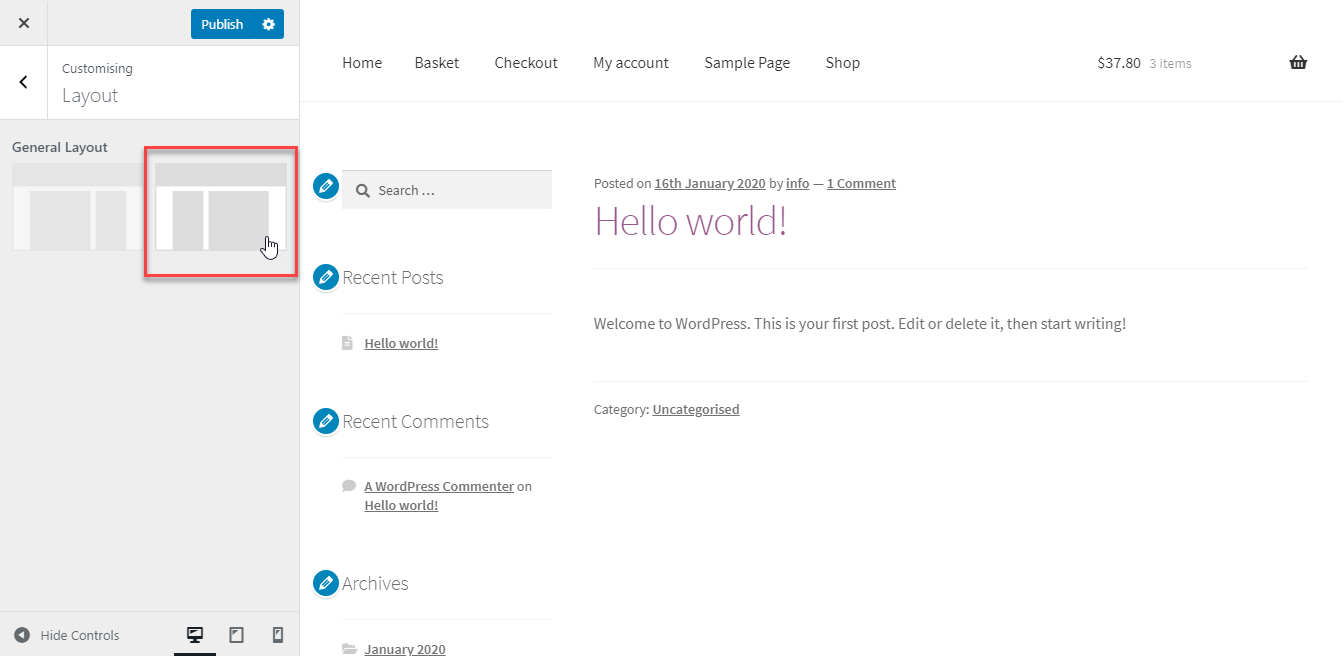Click the 16th January 2020 date link
The height and width of the screenshot is (656, 1343).
click(x=710, y=183)
